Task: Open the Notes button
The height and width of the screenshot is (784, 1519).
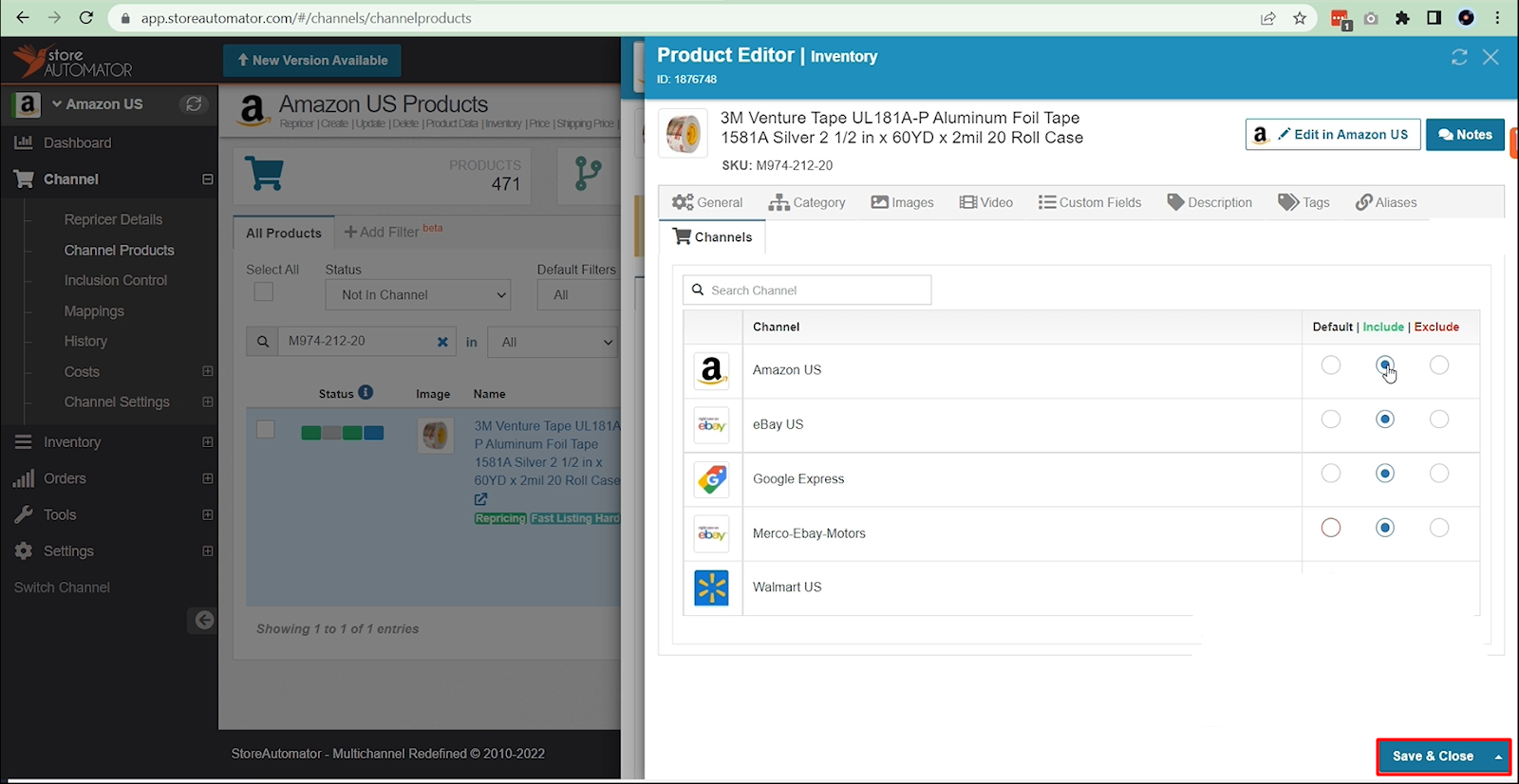Action: click(1465, 135)
